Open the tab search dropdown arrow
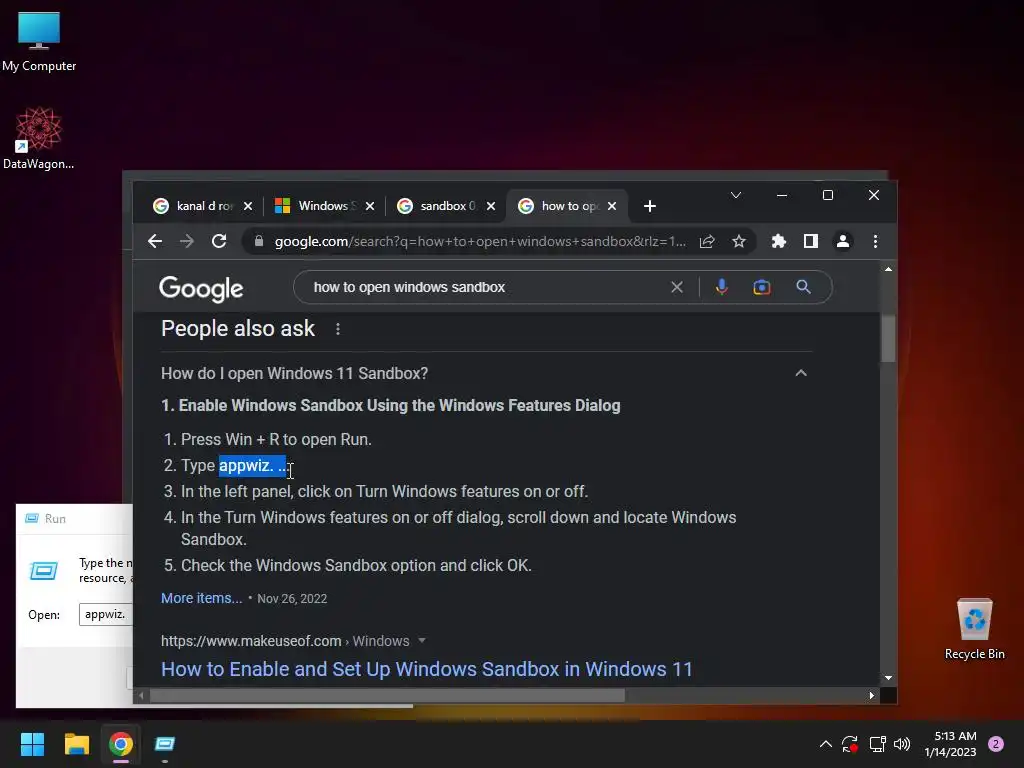This screenshot has height=768, width=1024. (735, 195)
